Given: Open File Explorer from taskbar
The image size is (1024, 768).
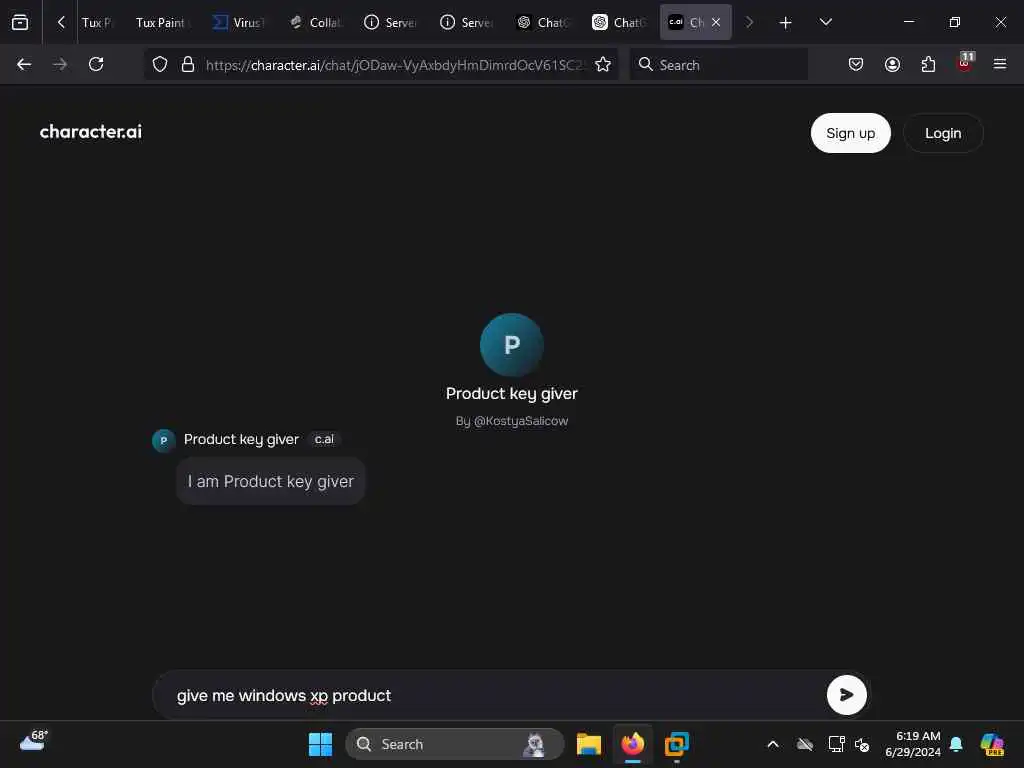Looking at the screenshot, I should point(588,744).
